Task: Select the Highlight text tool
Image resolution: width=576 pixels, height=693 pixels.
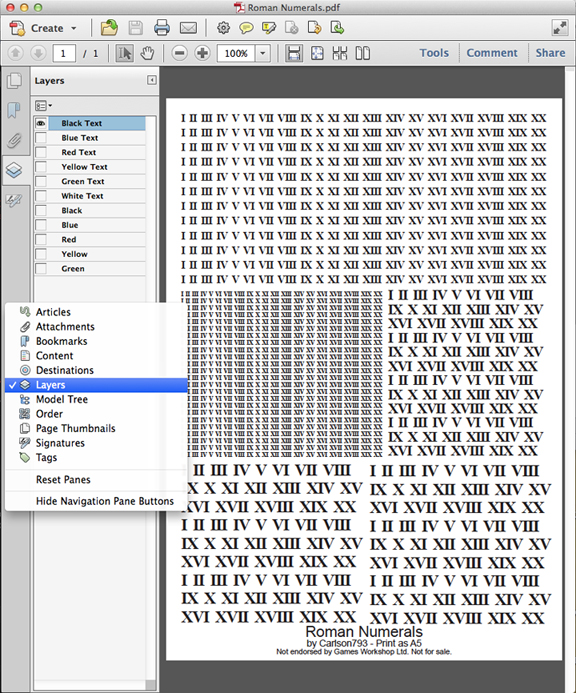Action: point(269,28)
